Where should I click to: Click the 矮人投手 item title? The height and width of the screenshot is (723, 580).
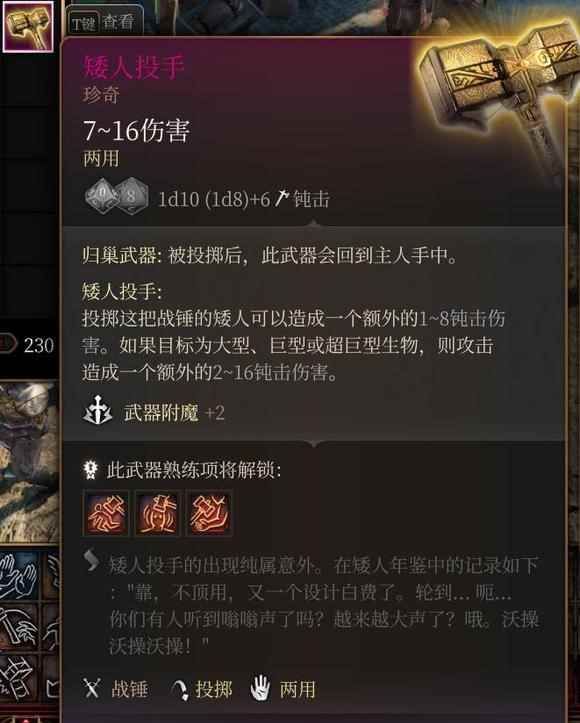(x=134, y=67)
